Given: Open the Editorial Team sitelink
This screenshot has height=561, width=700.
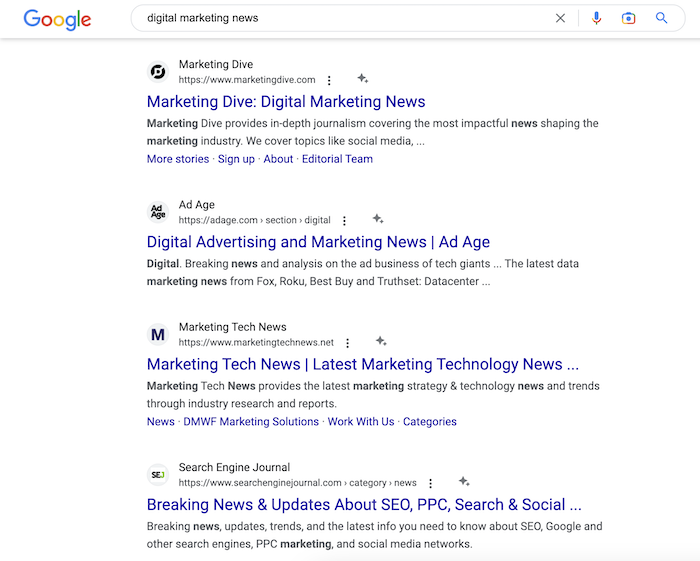Looking at the screenshot, I should [337, 159].
